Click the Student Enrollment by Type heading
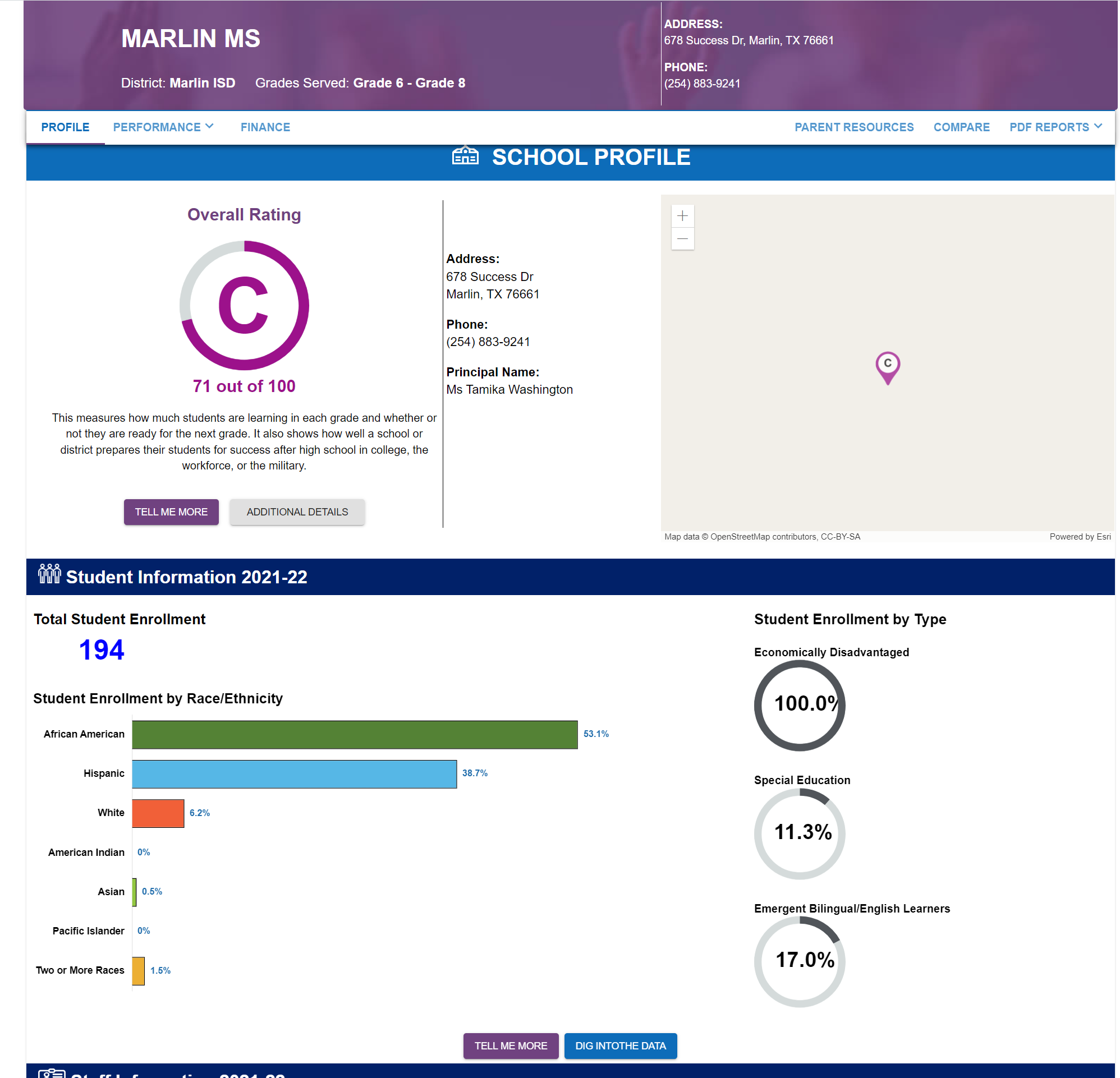This screenshot has height=1078, width=1120. pos(850,619)
